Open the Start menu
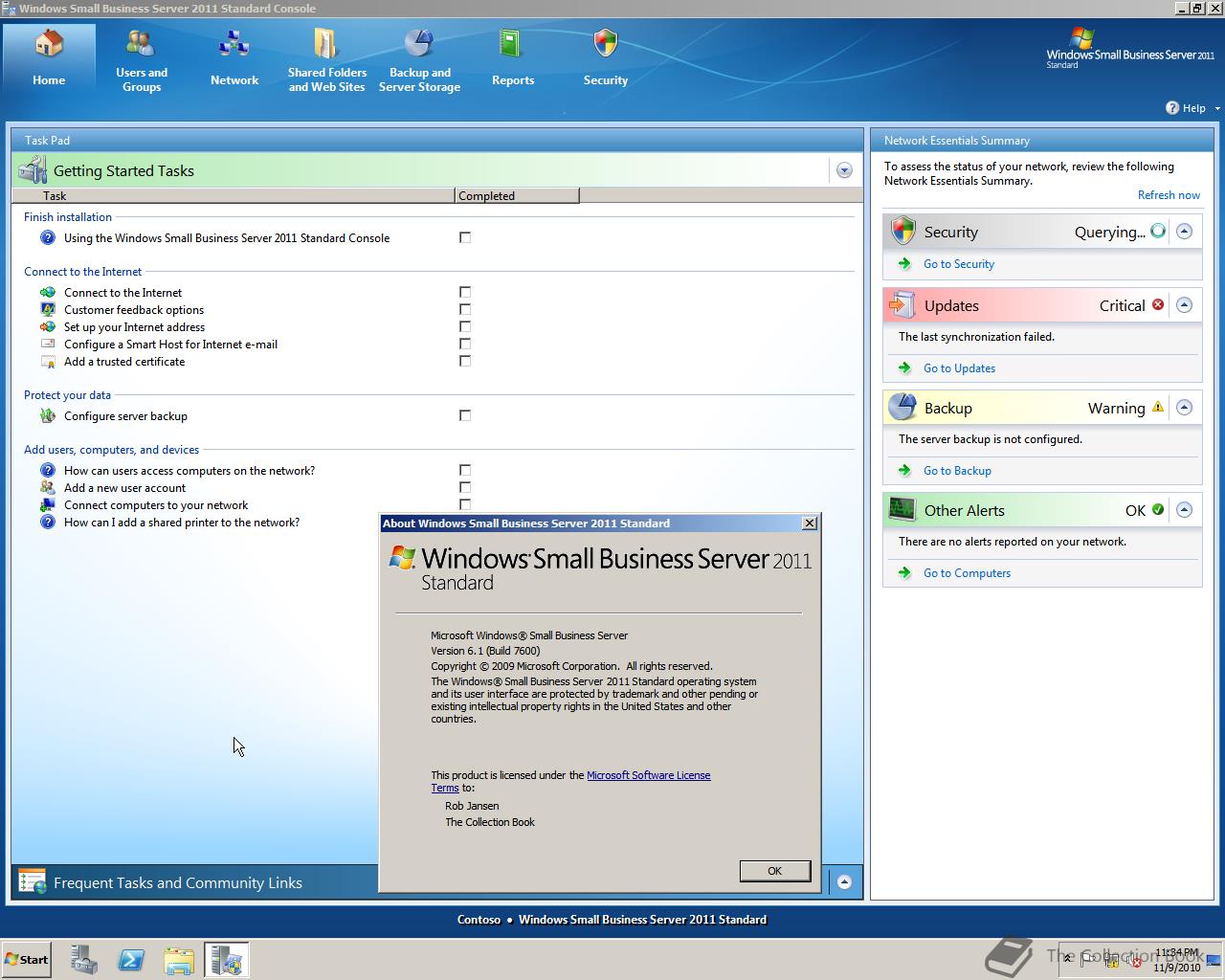This screenshot has height=980, width=1225. 26,960
